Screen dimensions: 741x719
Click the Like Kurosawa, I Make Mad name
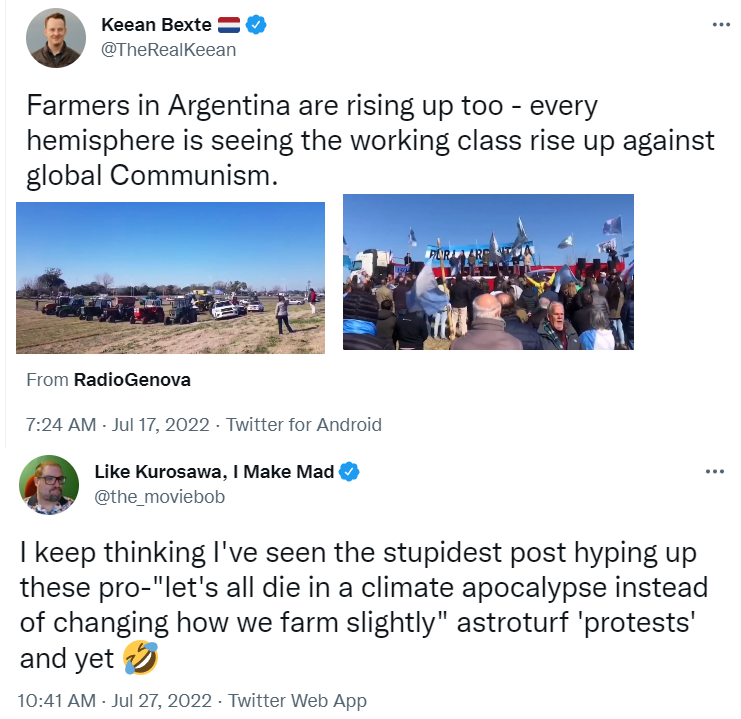click(214, 472)
